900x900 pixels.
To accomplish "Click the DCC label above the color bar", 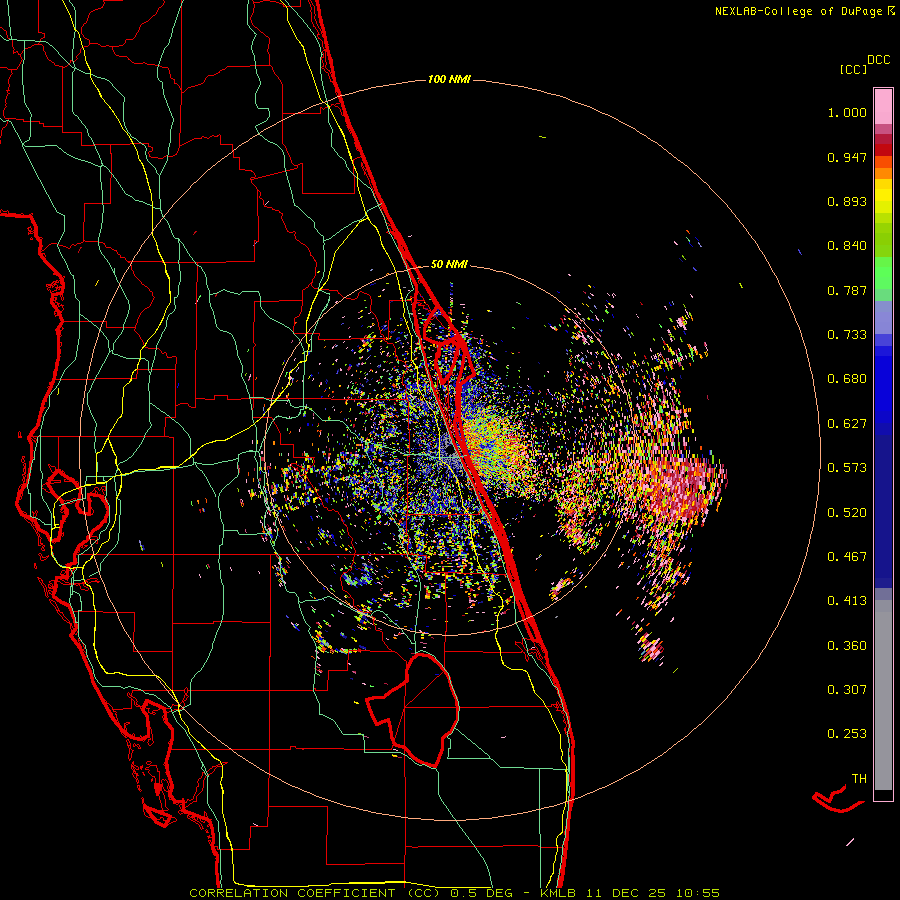I will (x=879, y=60).
